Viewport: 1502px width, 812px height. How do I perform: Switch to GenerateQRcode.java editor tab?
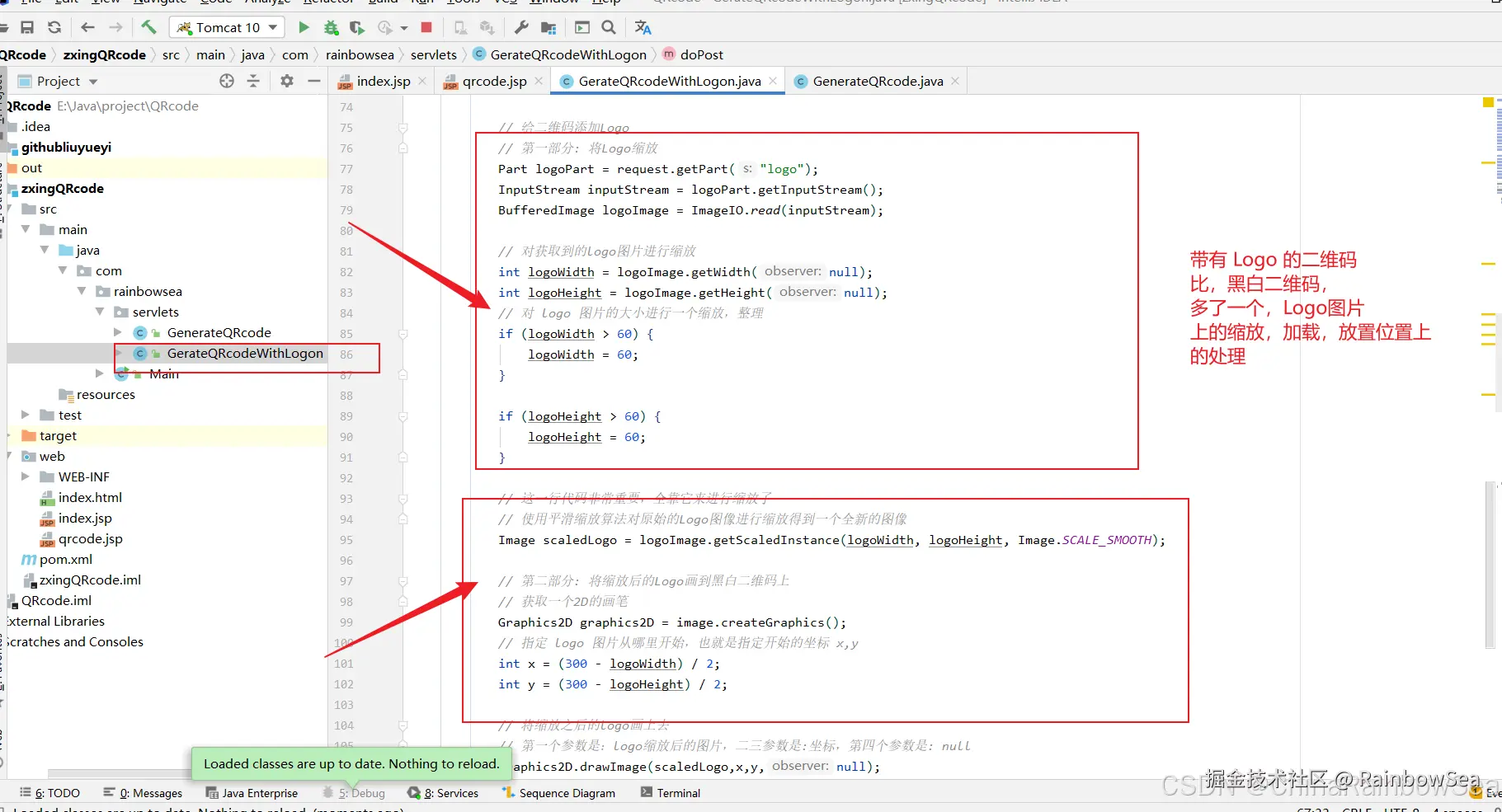coord(877,81)
